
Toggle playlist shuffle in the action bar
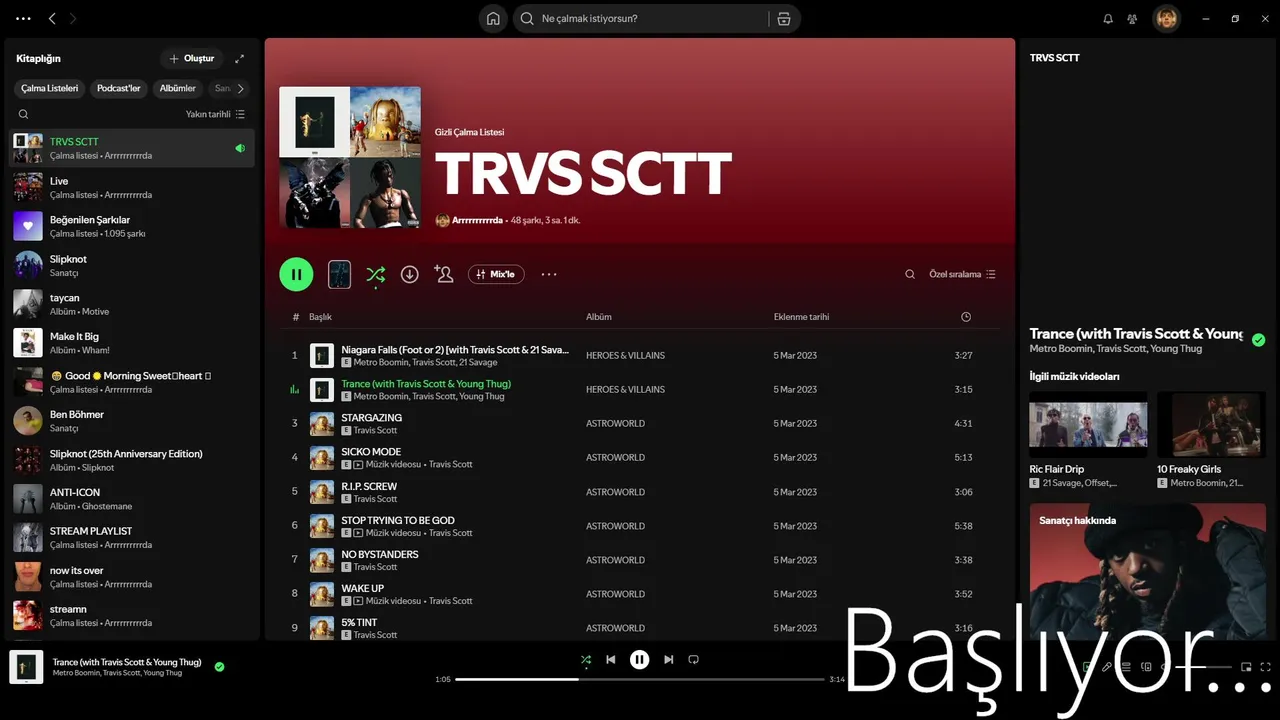pyautogui.click(x=376, y=274)
